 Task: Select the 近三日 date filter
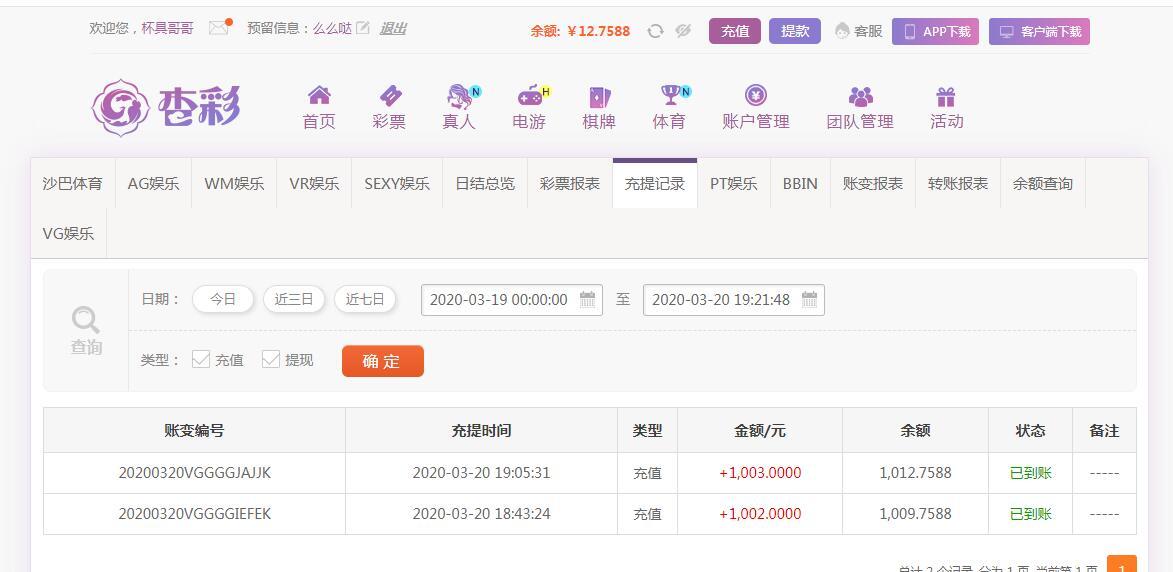(294, 299)
